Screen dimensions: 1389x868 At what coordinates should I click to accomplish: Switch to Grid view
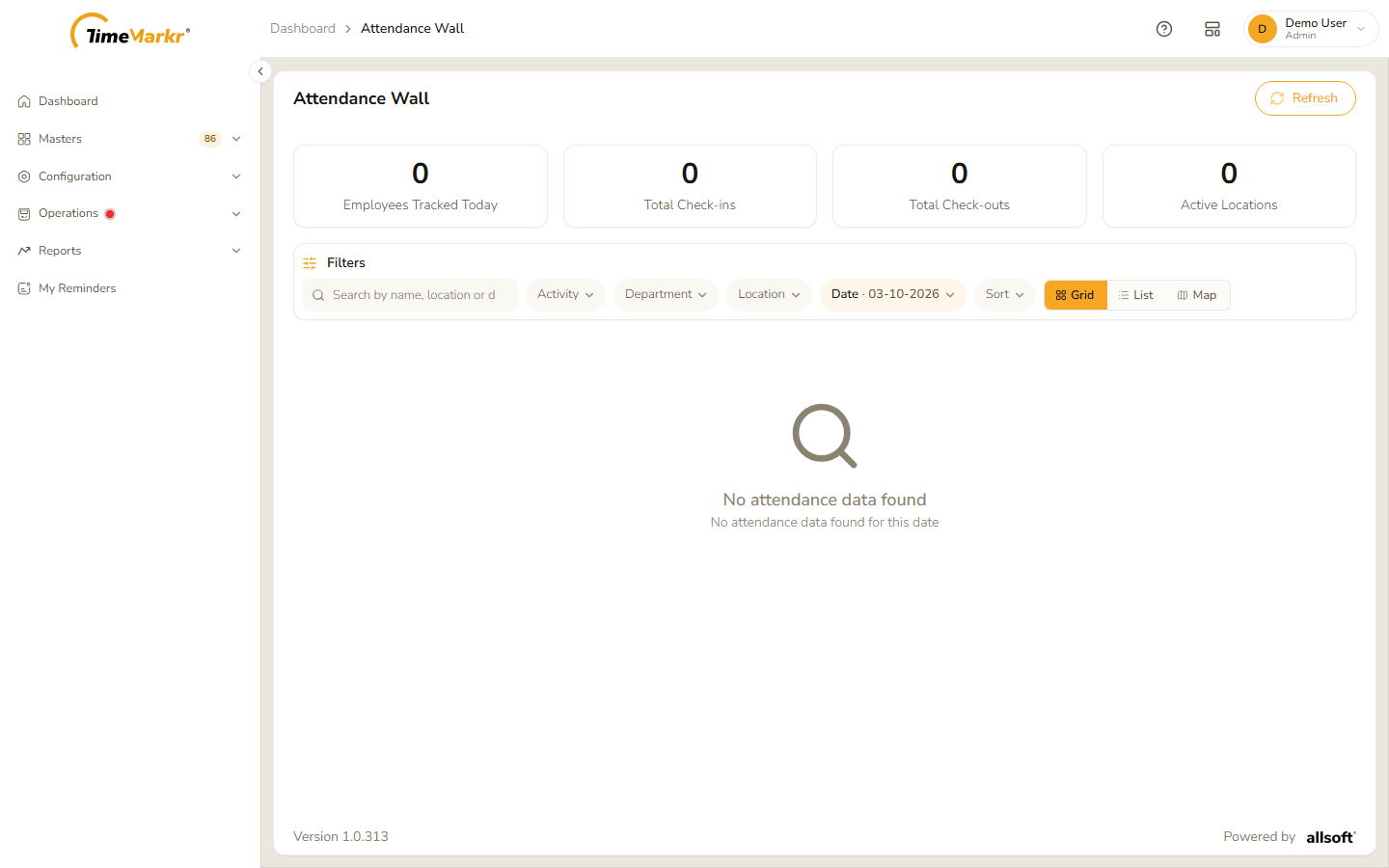[1076, 295]
